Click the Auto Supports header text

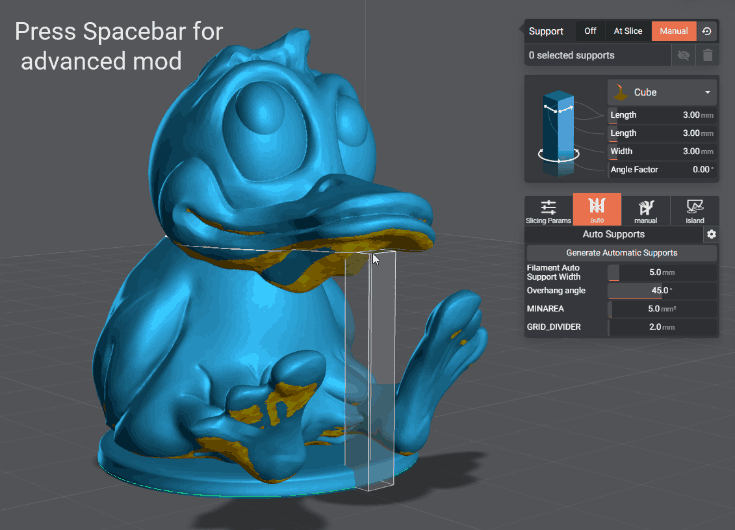pyautogui.click(x=613, y=234)
